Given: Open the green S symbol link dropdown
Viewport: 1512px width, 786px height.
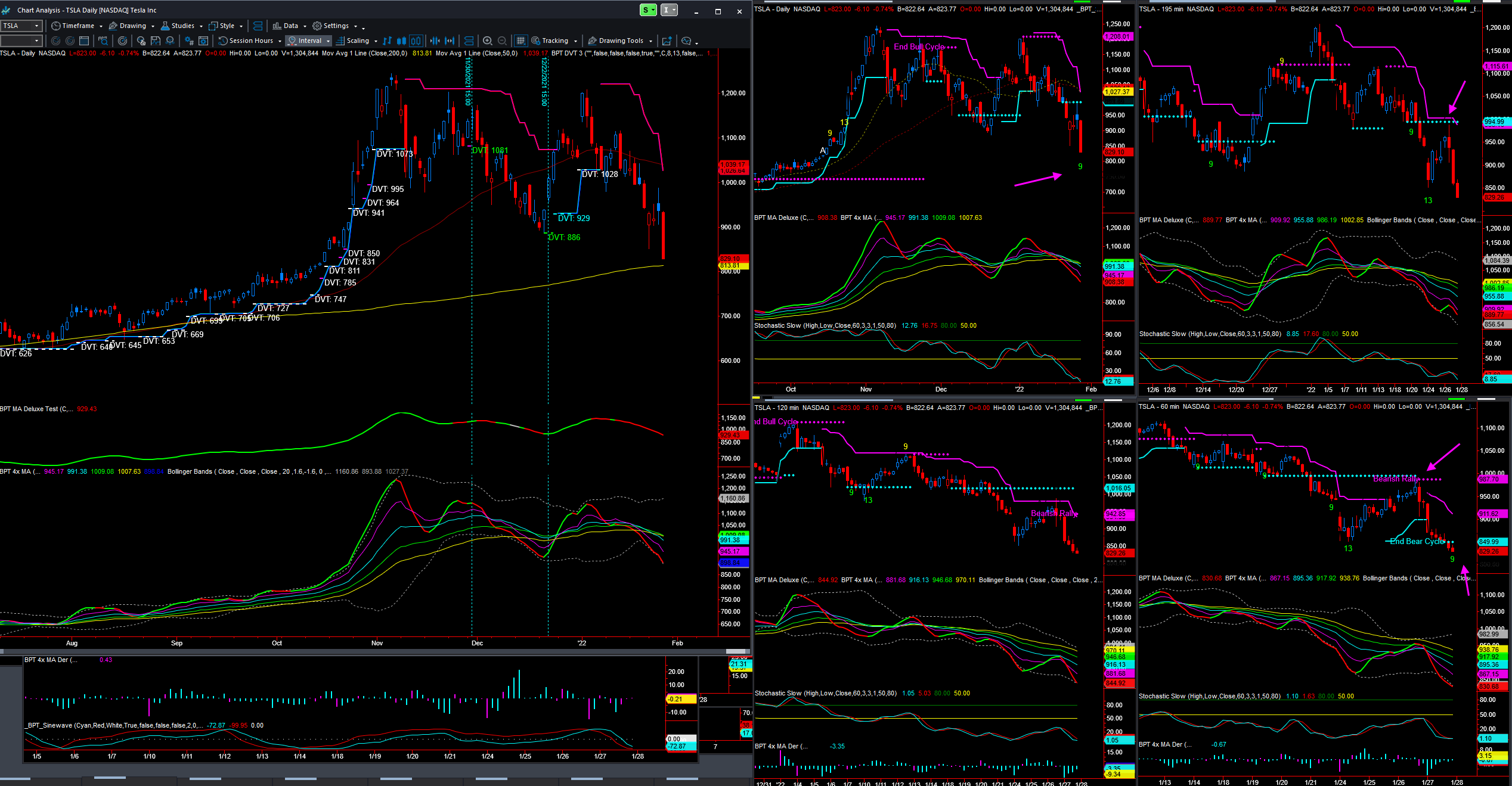Looking at the screenshot, I should click(648, 10).
